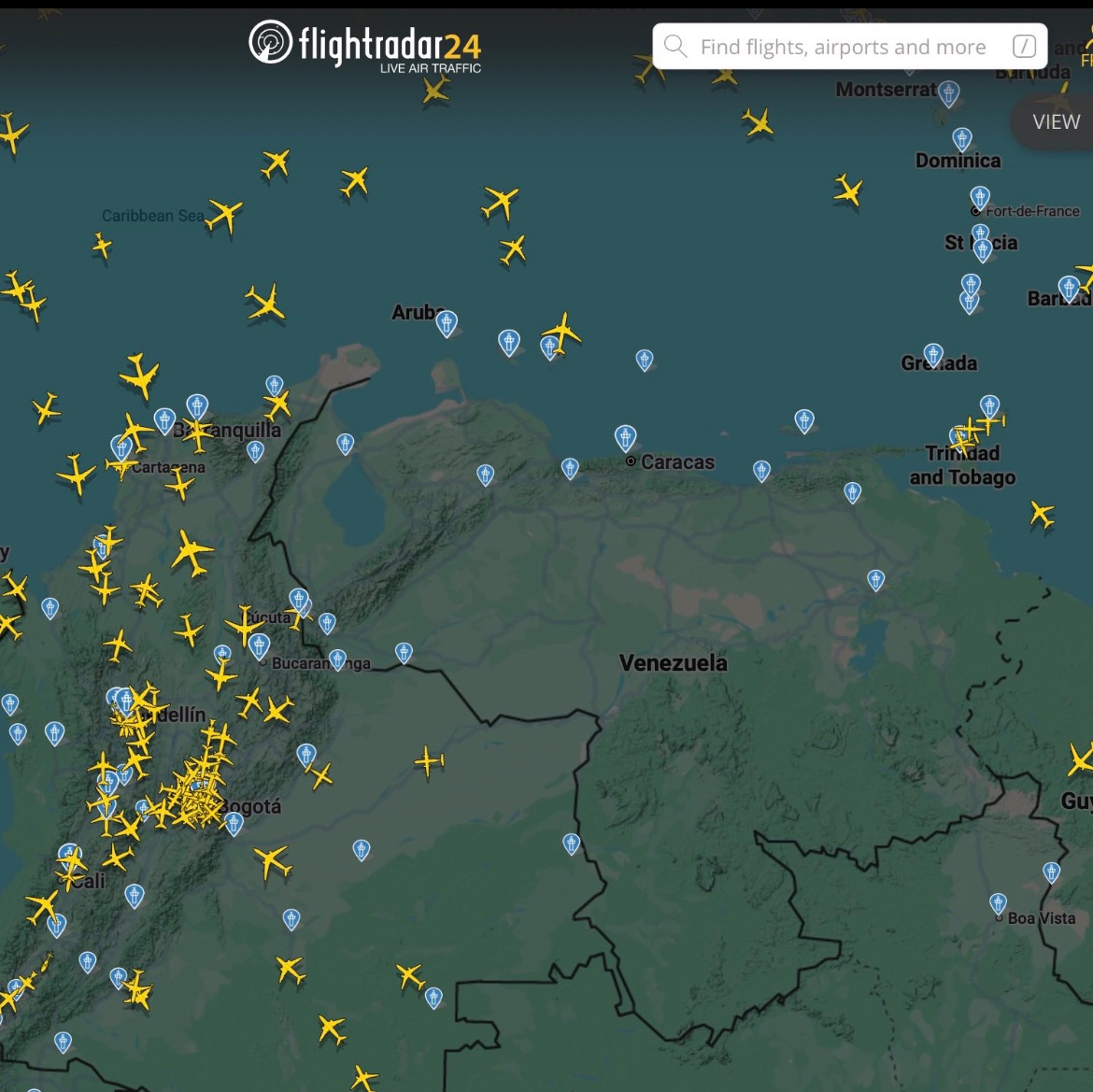1093x1092 pixels.
Task: Select the airport pin northeast of Boa Vista
Action: click(x=1051, y=872)
